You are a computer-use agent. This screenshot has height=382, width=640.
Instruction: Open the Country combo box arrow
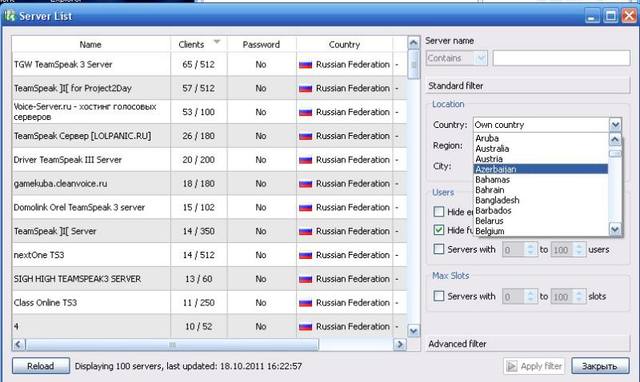point(616,124)
